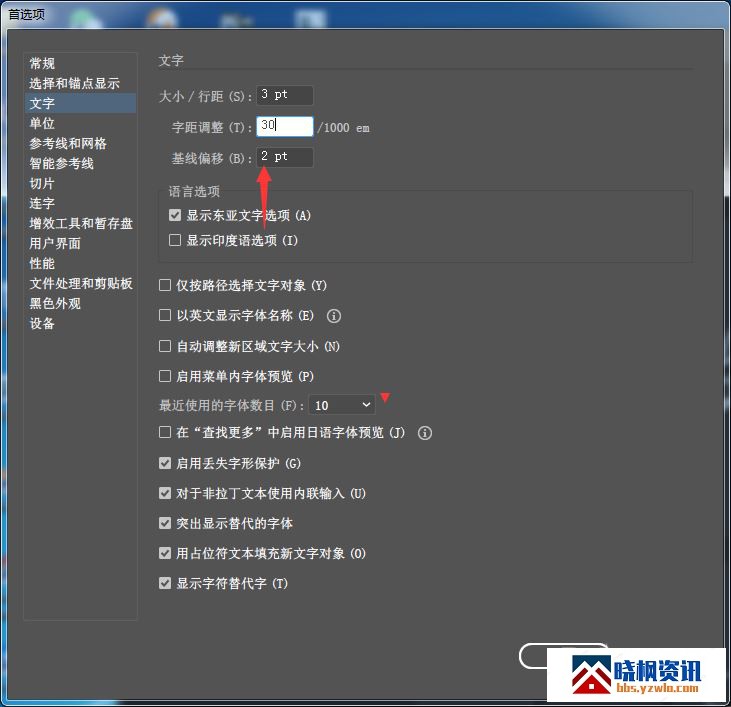The height and width of the screenshot is (707, 731).
Task: Disable 启用丢失字形保护 checkbox
Action: [165, 464]
